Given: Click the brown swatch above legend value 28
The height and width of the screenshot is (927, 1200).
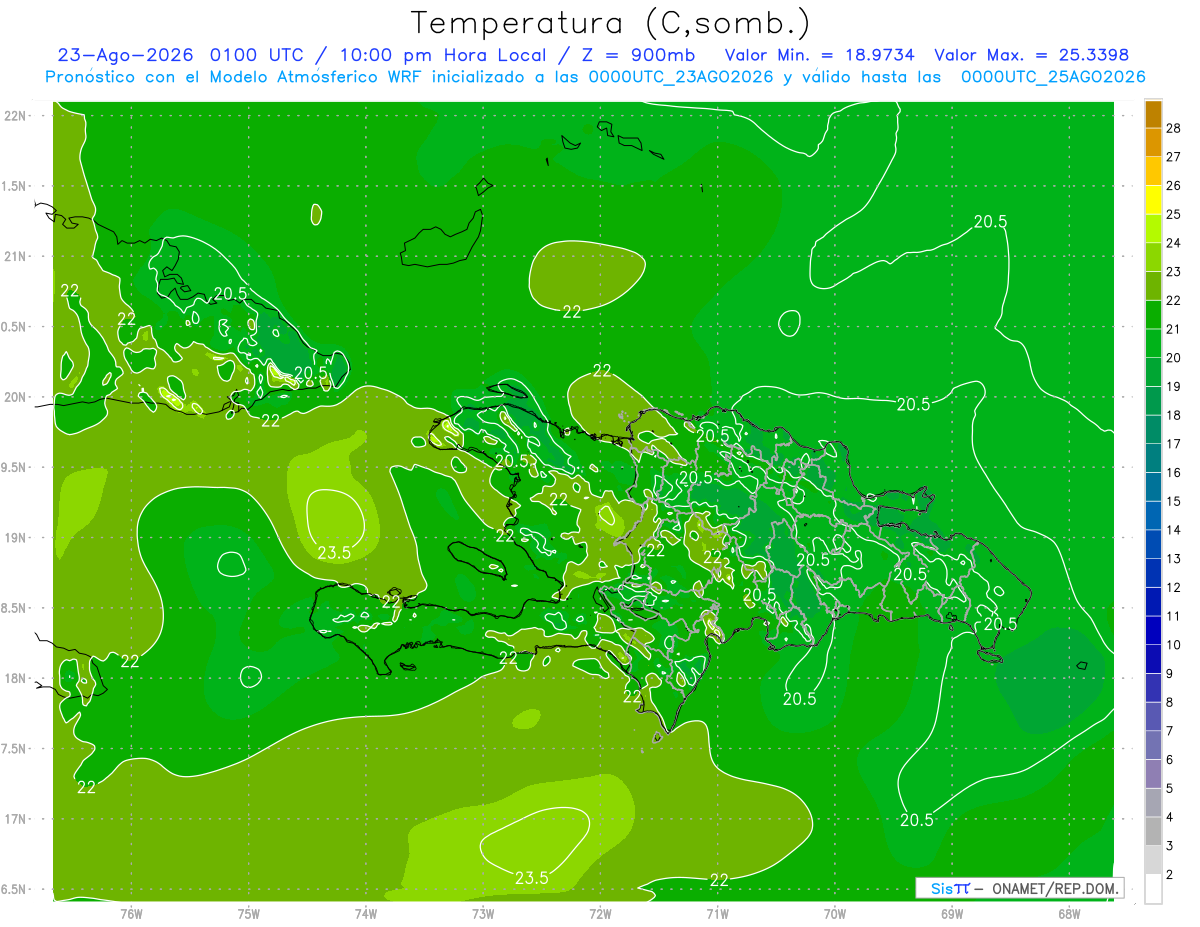Looking at the screenshot, I should tap(1153, 114).
